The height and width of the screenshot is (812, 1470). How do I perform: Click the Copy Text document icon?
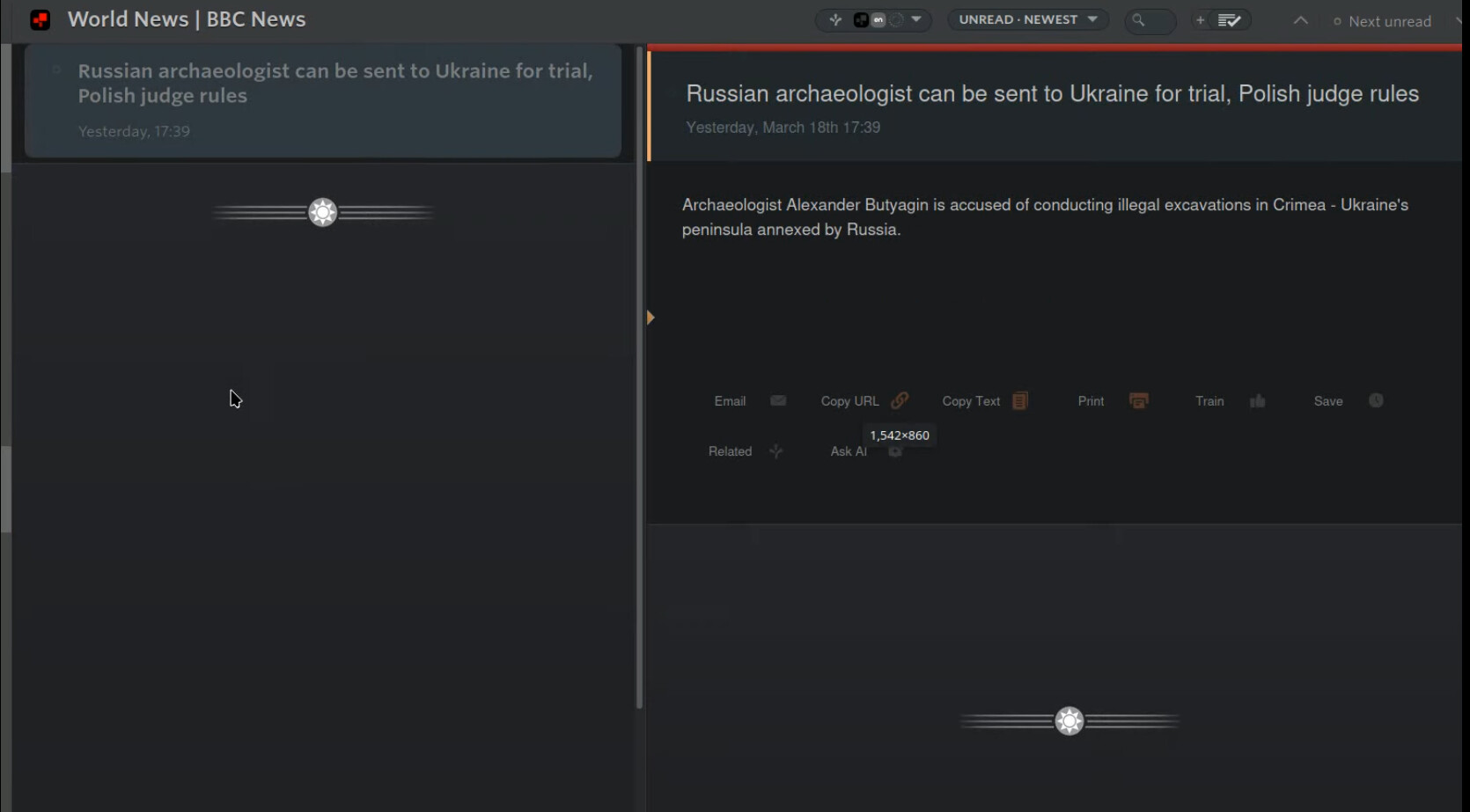coord(1019,401)
